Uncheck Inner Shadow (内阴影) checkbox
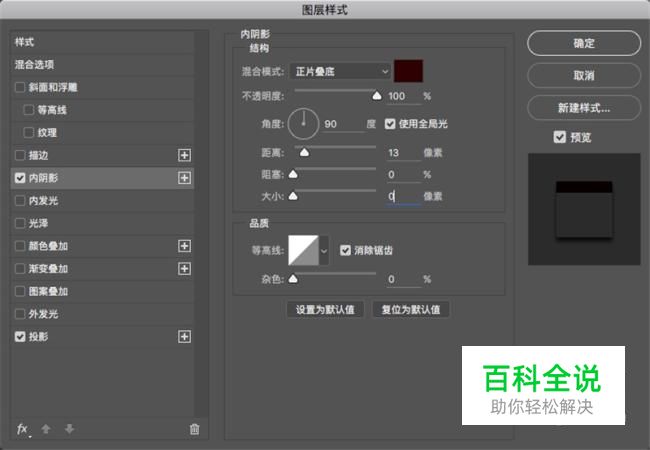Viewport: 650px width, 450px height. tap(20, 178)
